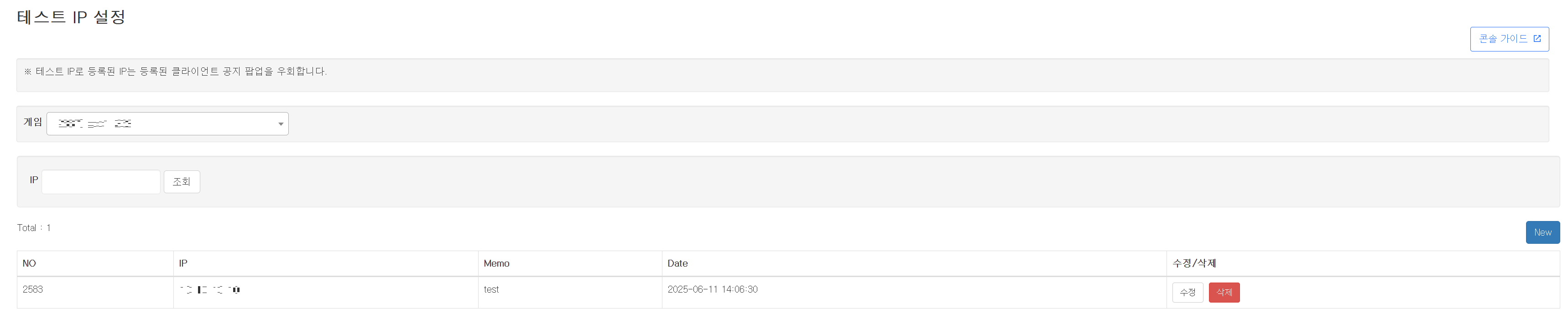Focus the IP search input field
The width and height of the screenshot is (1568, 324).
coord(101,182)
